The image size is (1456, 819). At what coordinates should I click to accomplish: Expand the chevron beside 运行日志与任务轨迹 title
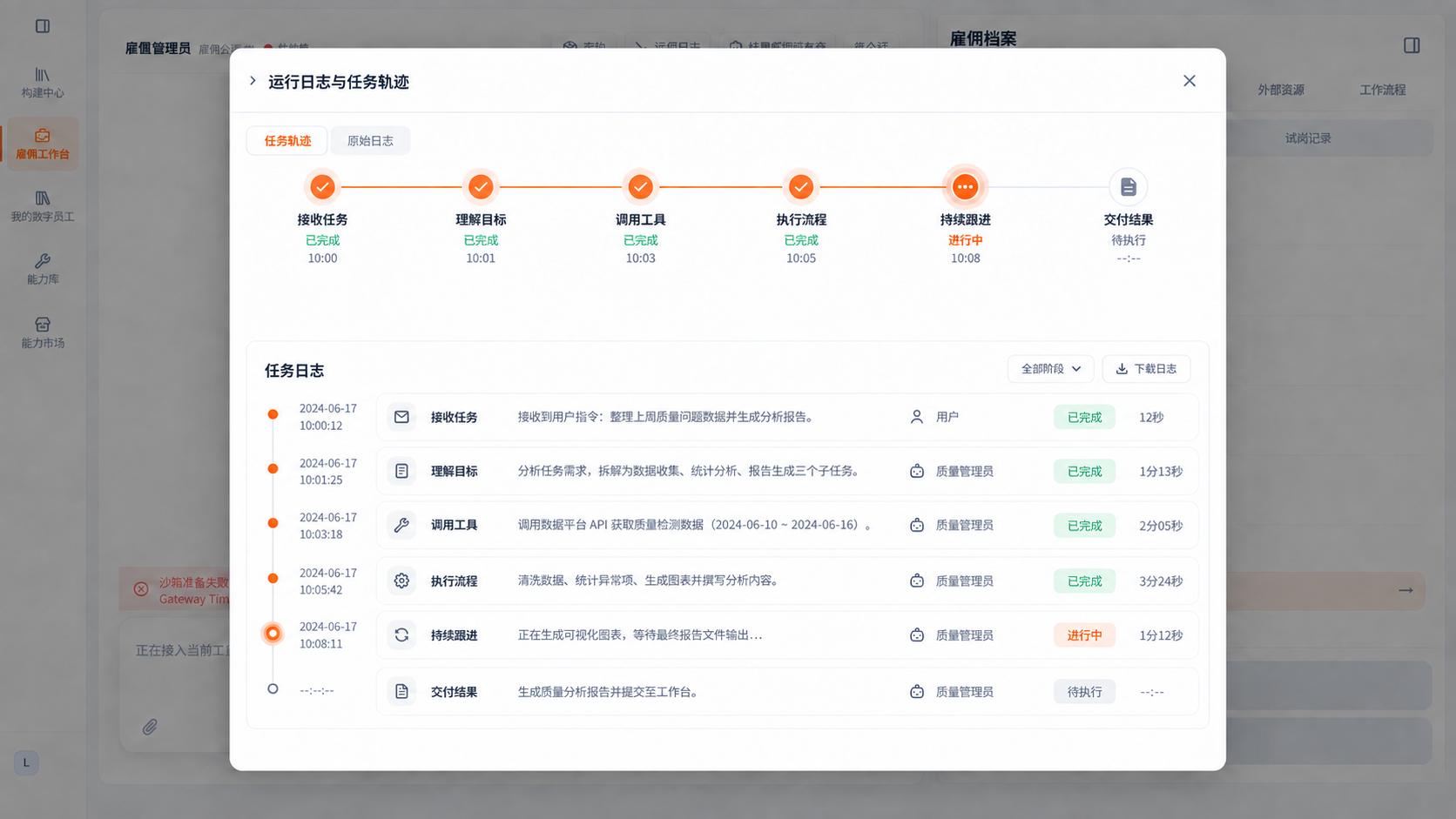(x=253, y=81)
